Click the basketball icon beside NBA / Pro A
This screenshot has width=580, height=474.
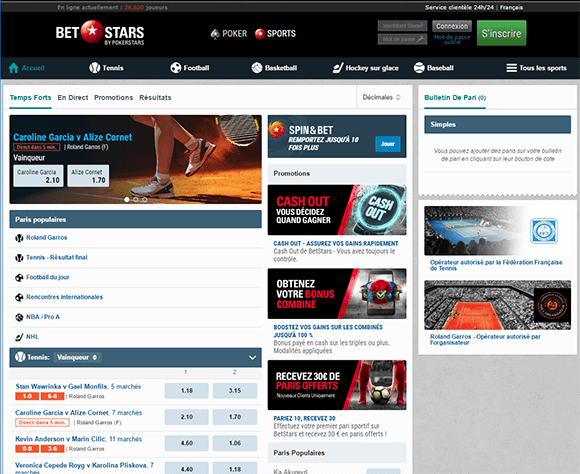(19, 317)
